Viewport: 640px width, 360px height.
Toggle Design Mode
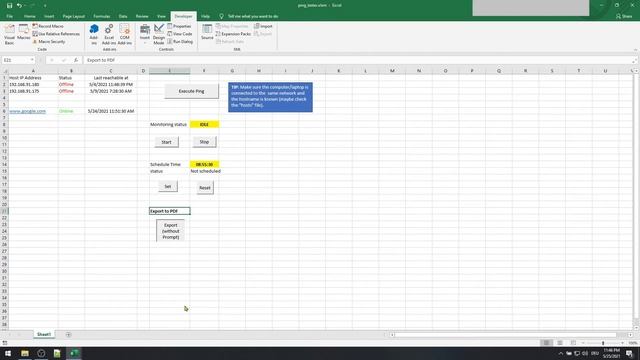[159, 34]
